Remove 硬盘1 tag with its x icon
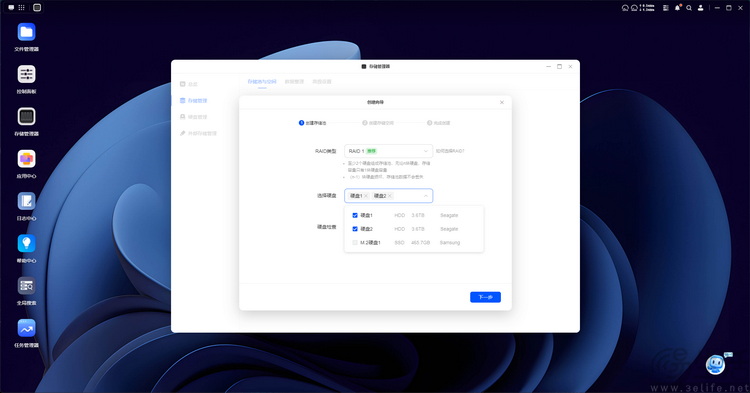The image size is (750, 393). [x=366, y=196]
